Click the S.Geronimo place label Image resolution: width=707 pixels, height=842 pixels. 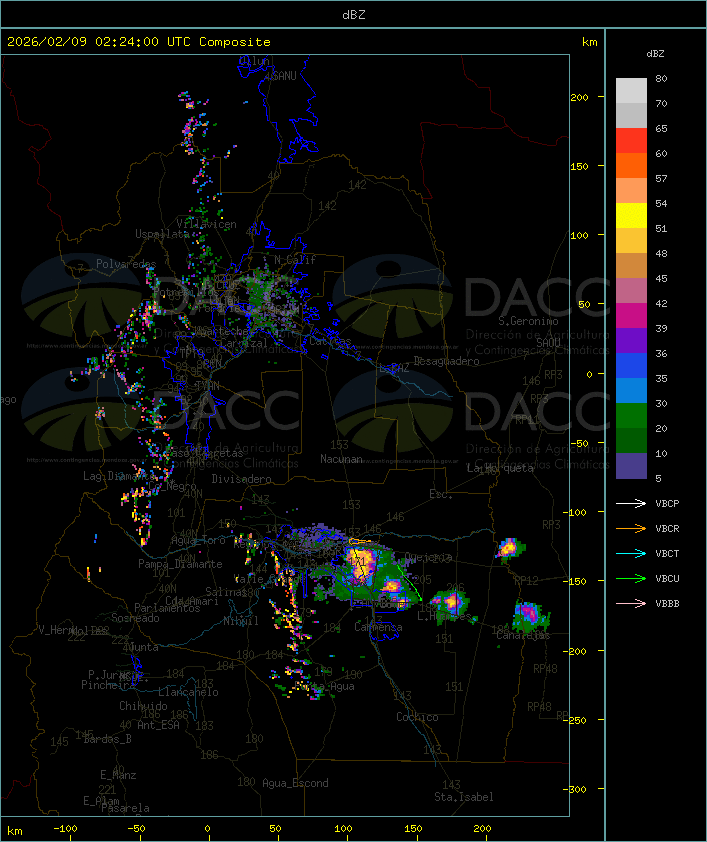pyautogui.click(x=528, y=321)
